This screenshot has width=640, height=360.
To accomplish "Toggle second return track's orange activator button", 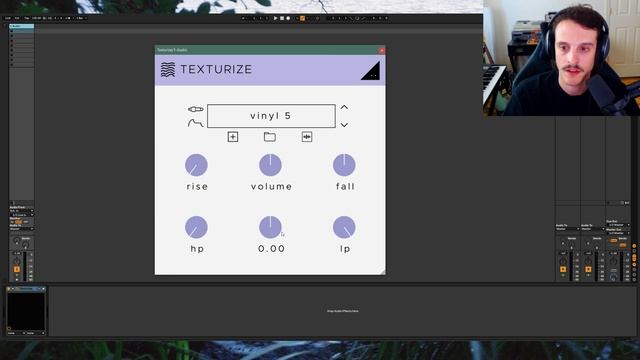I will point(588,269).
